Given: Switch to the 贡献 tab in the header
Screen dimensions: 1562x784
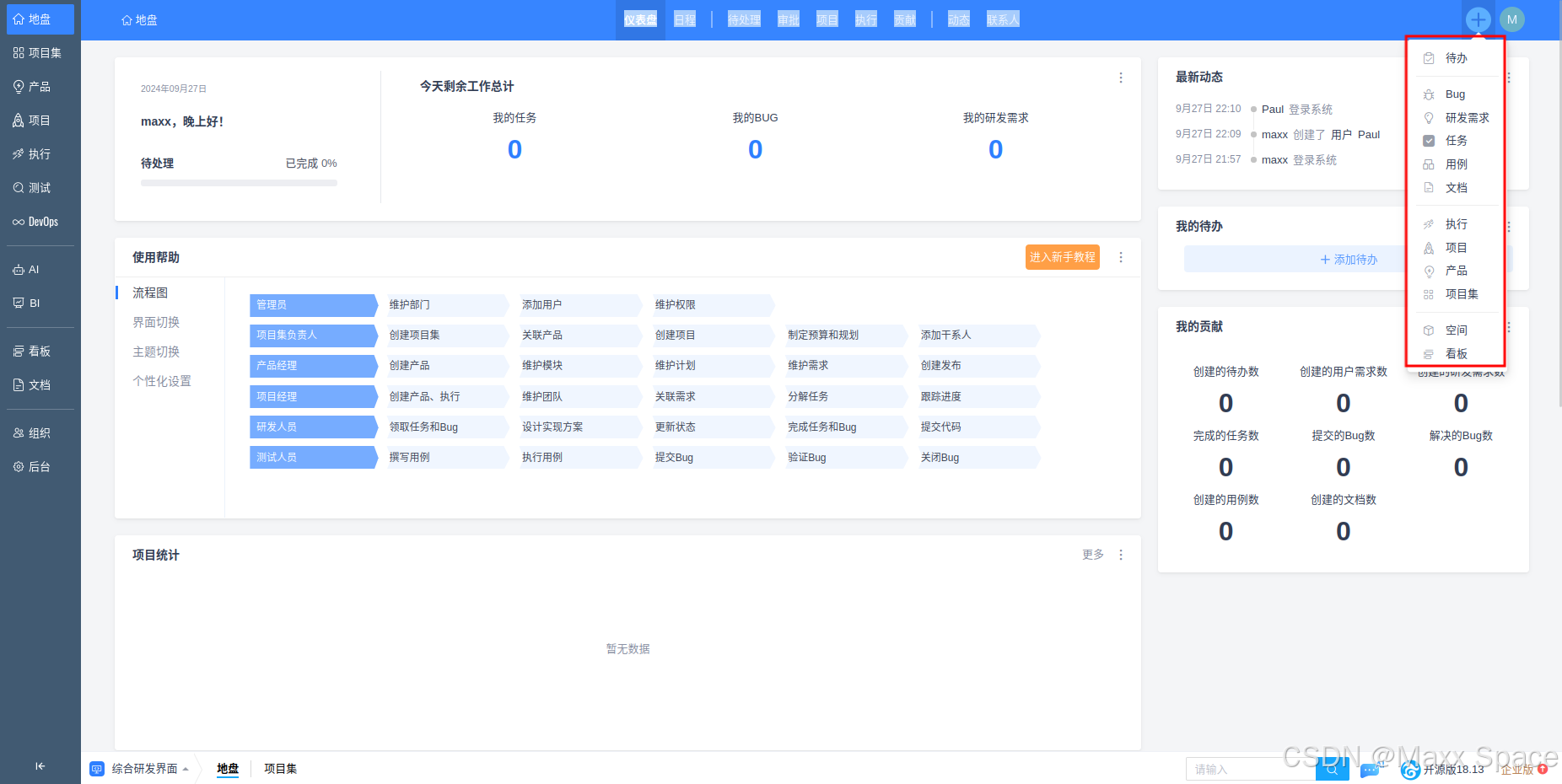Looking at the screenshot, I should tap(905, 19).
